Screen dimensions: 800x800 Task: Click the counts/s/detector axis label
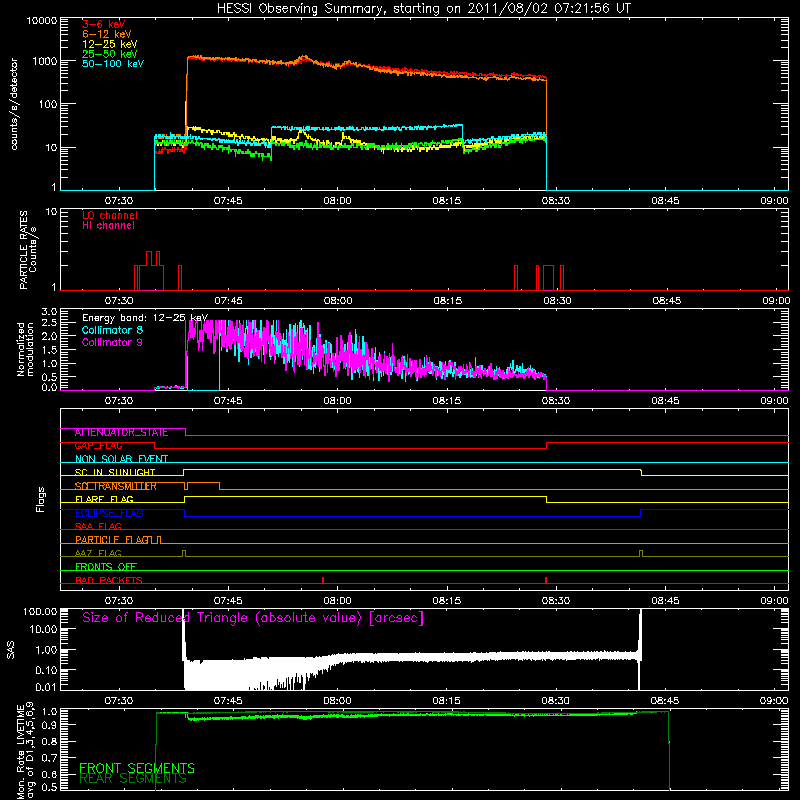pyautogui.click(x=14, y=104)
